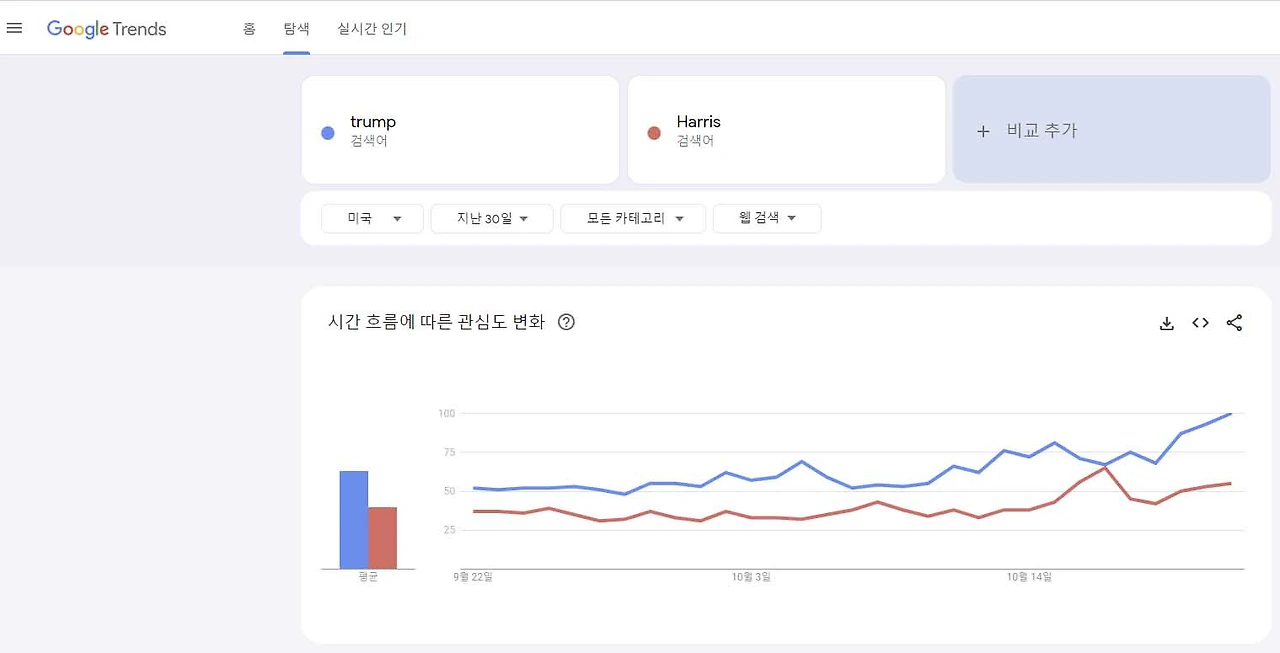Click the 평균 label under the bars

click(x=368, y=577)
